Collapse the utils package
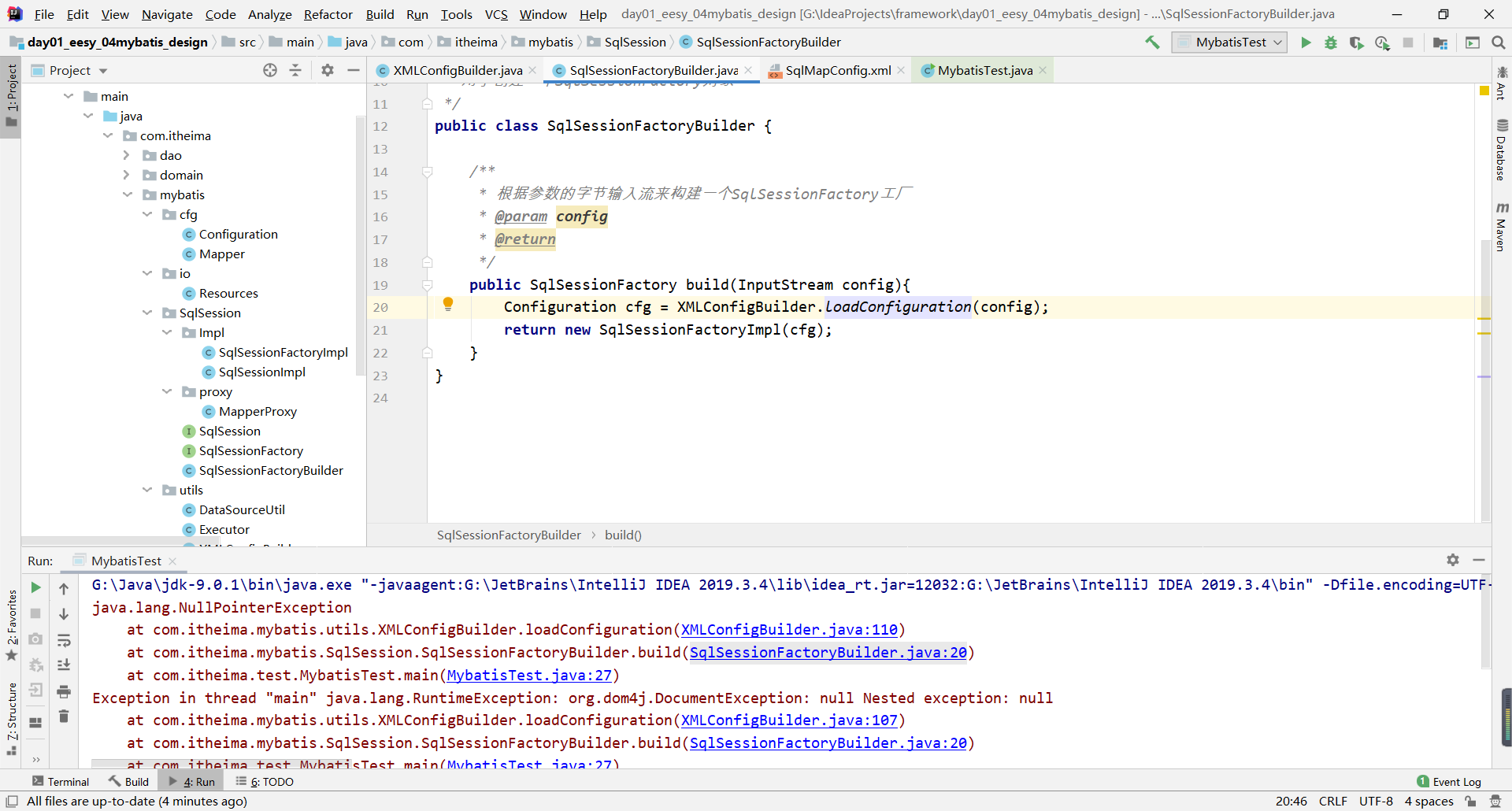This screenshot has height=811, width=1512. pos(147,490)
